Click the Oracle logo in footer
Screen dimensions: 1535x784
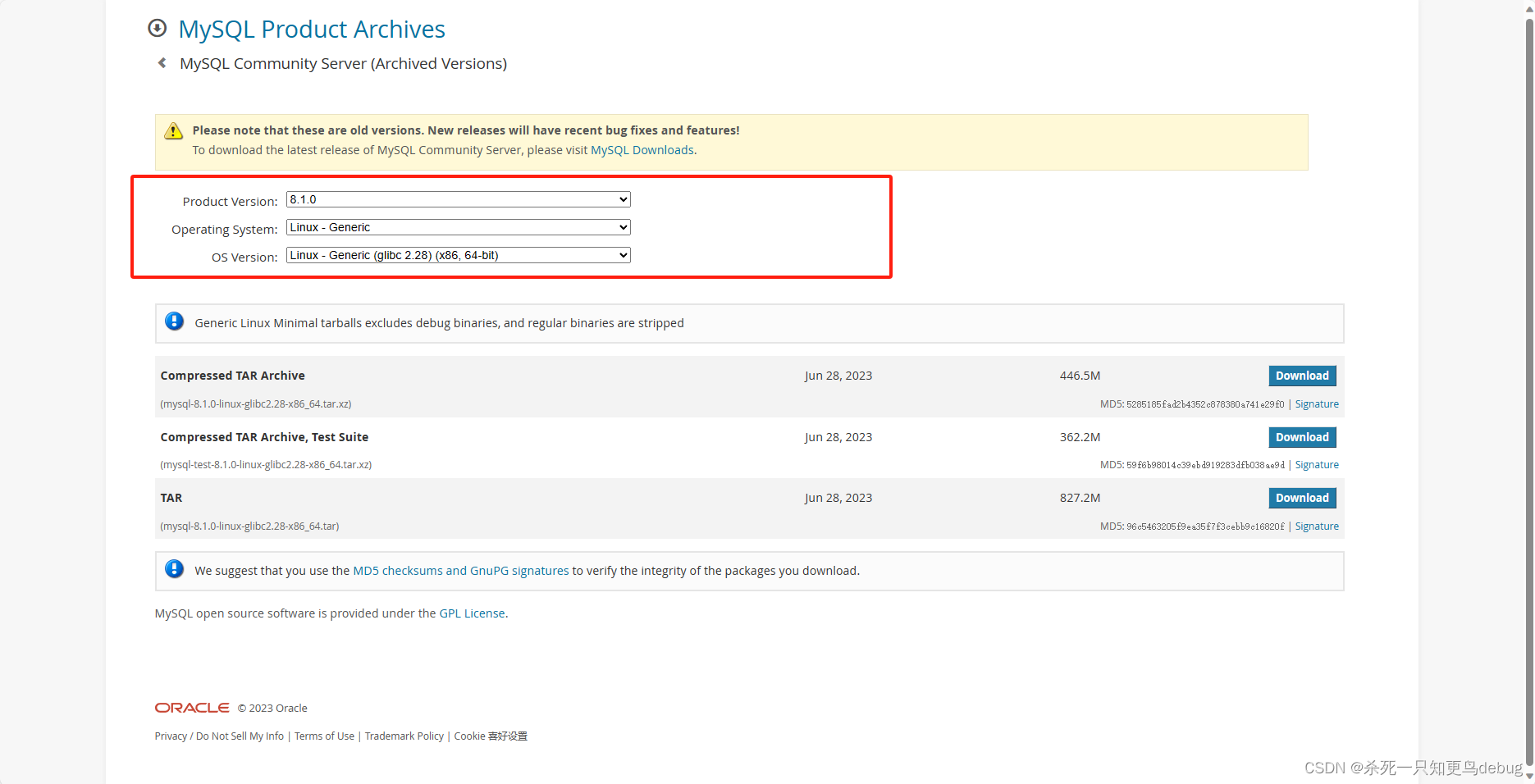pyautogui.click(x=192, y=708)
